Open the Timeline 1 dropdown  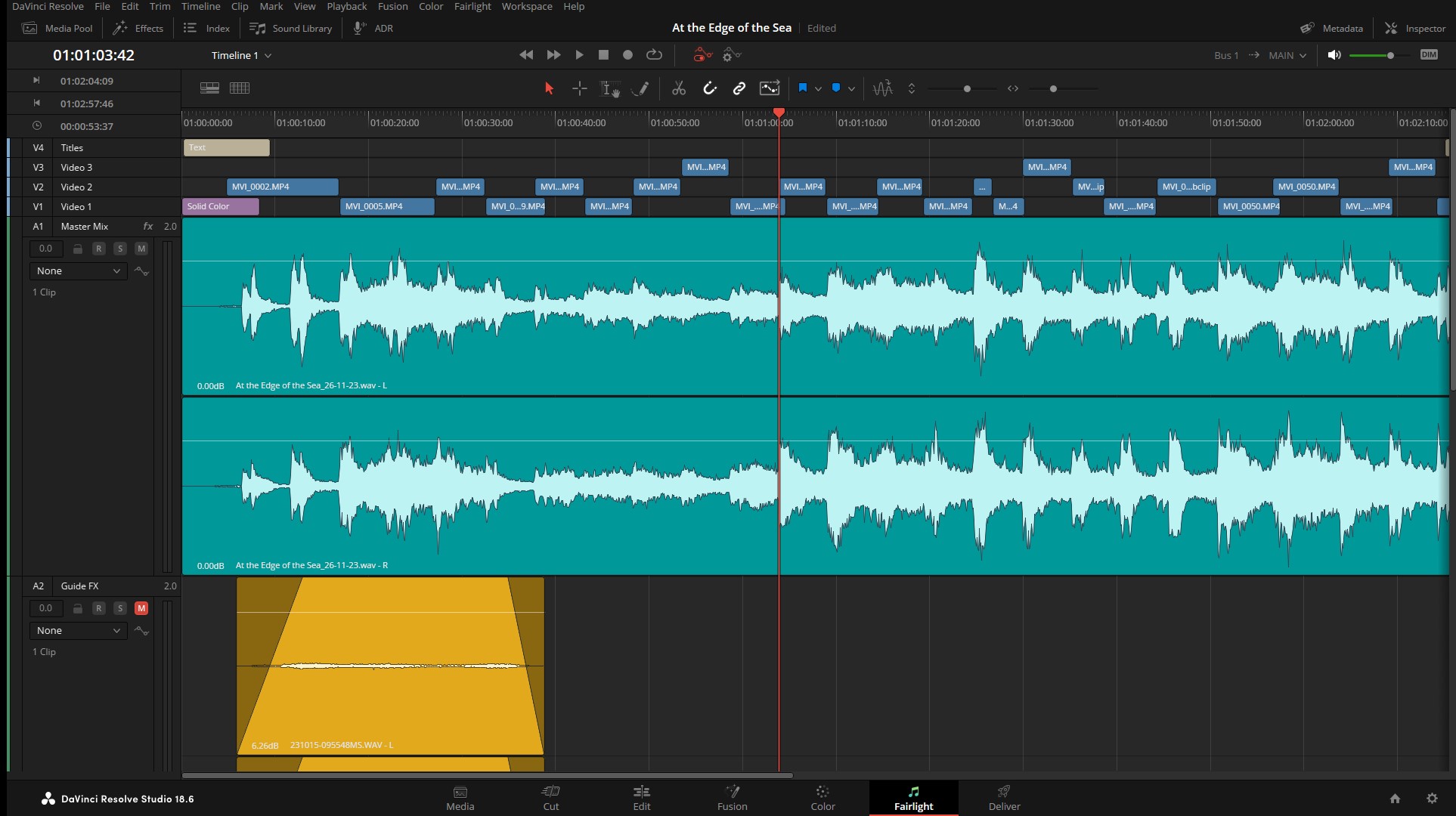241,55
